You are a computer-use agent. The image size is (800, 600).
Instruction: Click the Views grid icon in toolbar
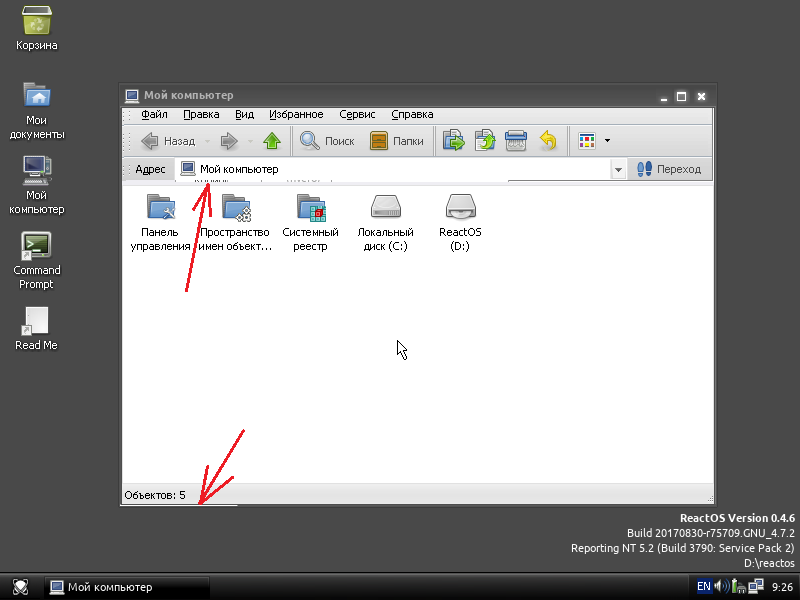click(587, 141)
